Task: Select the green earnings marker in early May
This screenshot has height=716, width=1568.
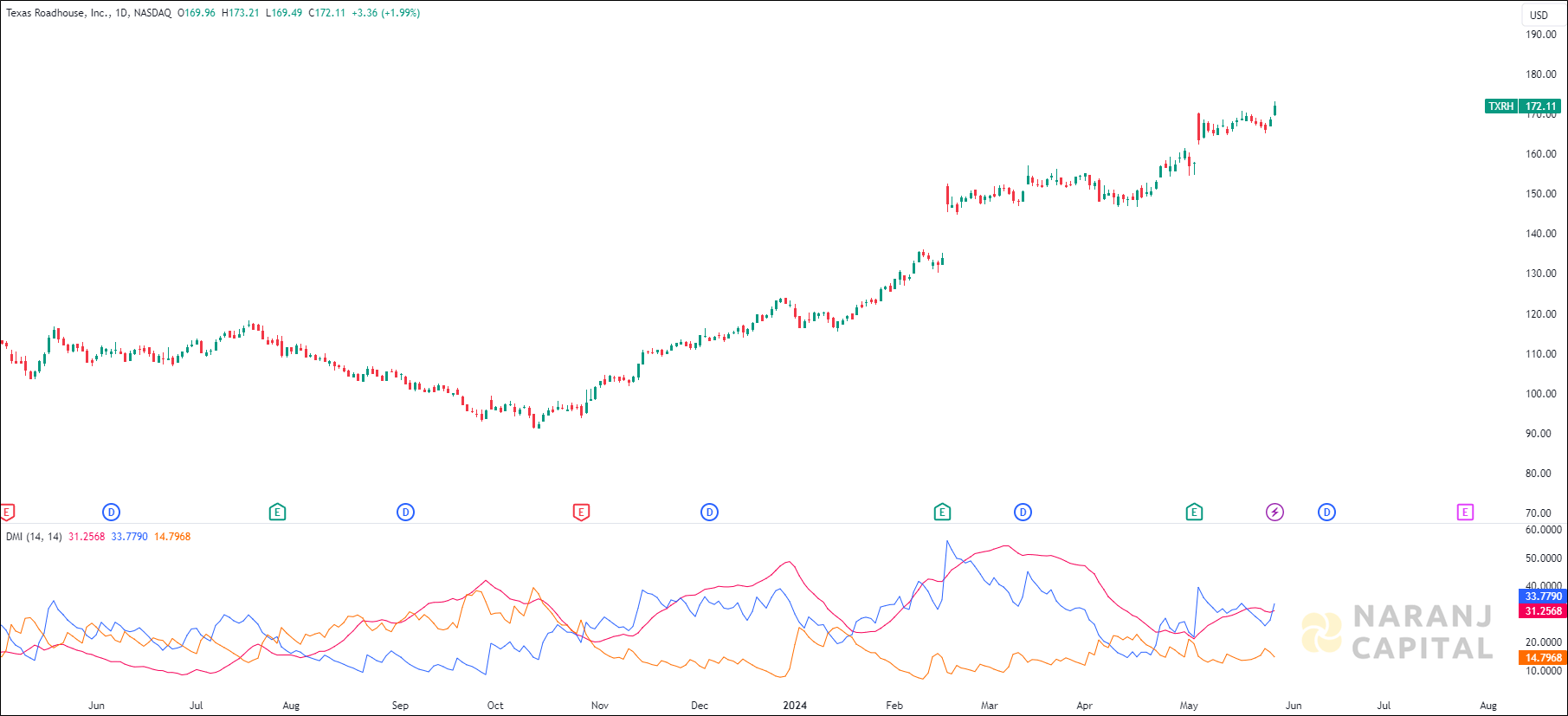Action: click(x=1194, y=513)
